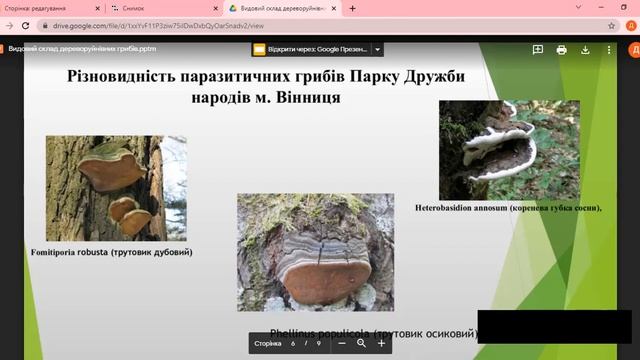Close the Снимок tab
This screenshot has height=360, width=640.
click(216, 8)
